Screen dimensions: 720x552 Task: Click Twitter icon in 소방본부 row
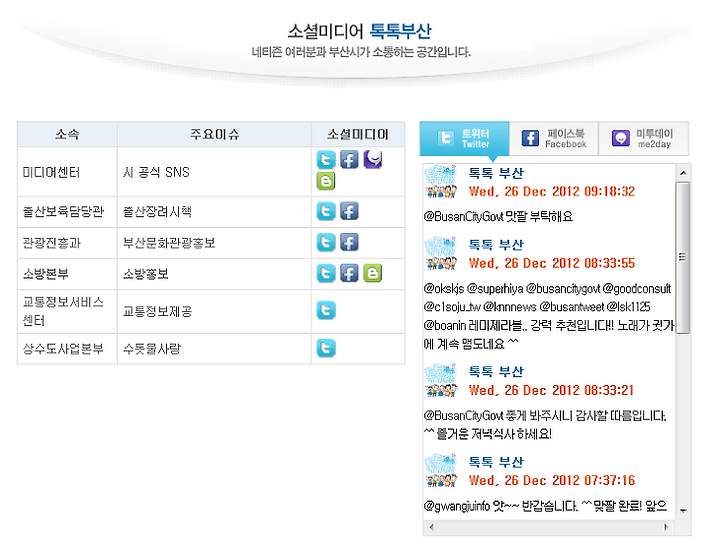(326, 273)
